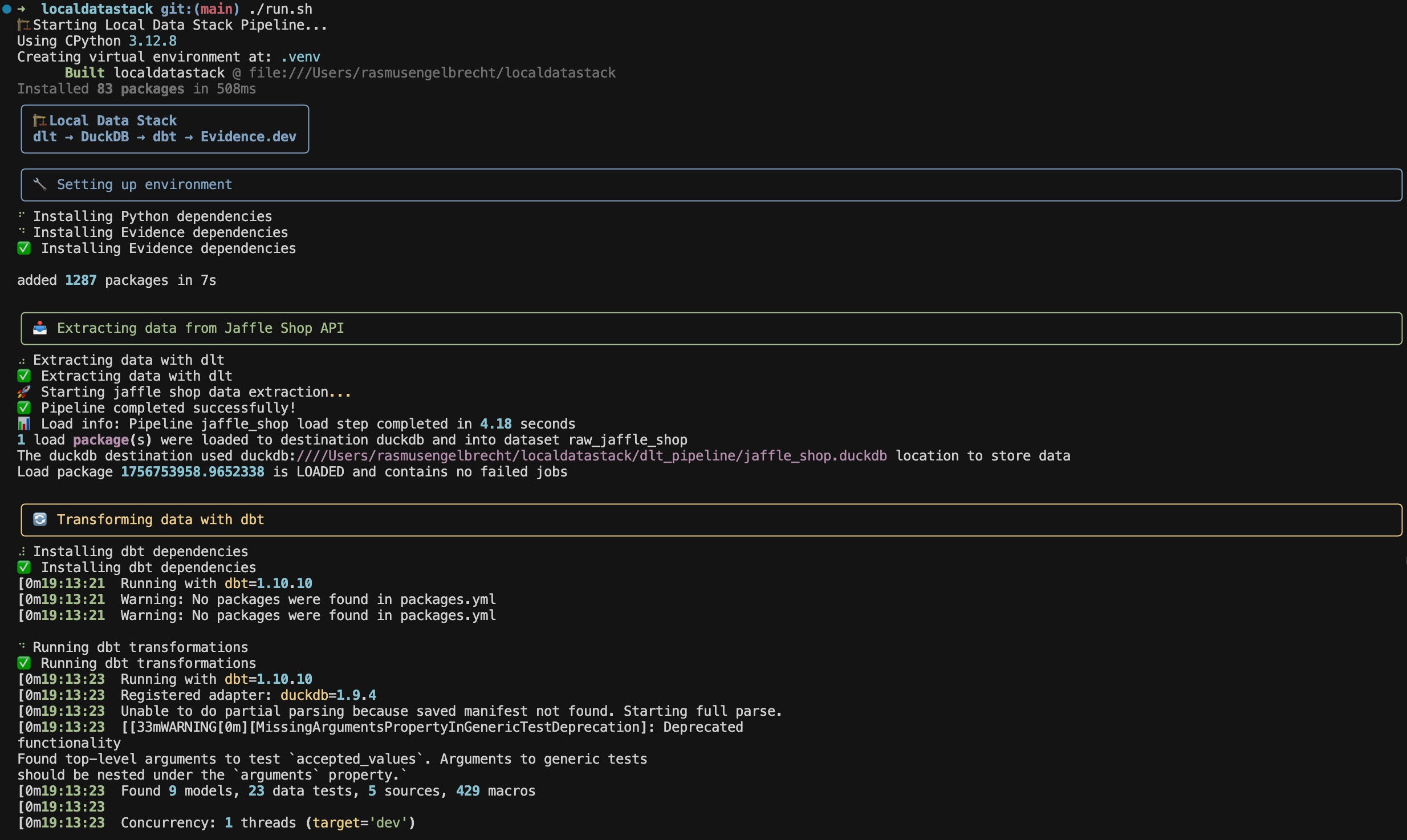Click rocket emoji before Starting jaffle shop
Screen dimensions: 1407x840
point(23,392)
